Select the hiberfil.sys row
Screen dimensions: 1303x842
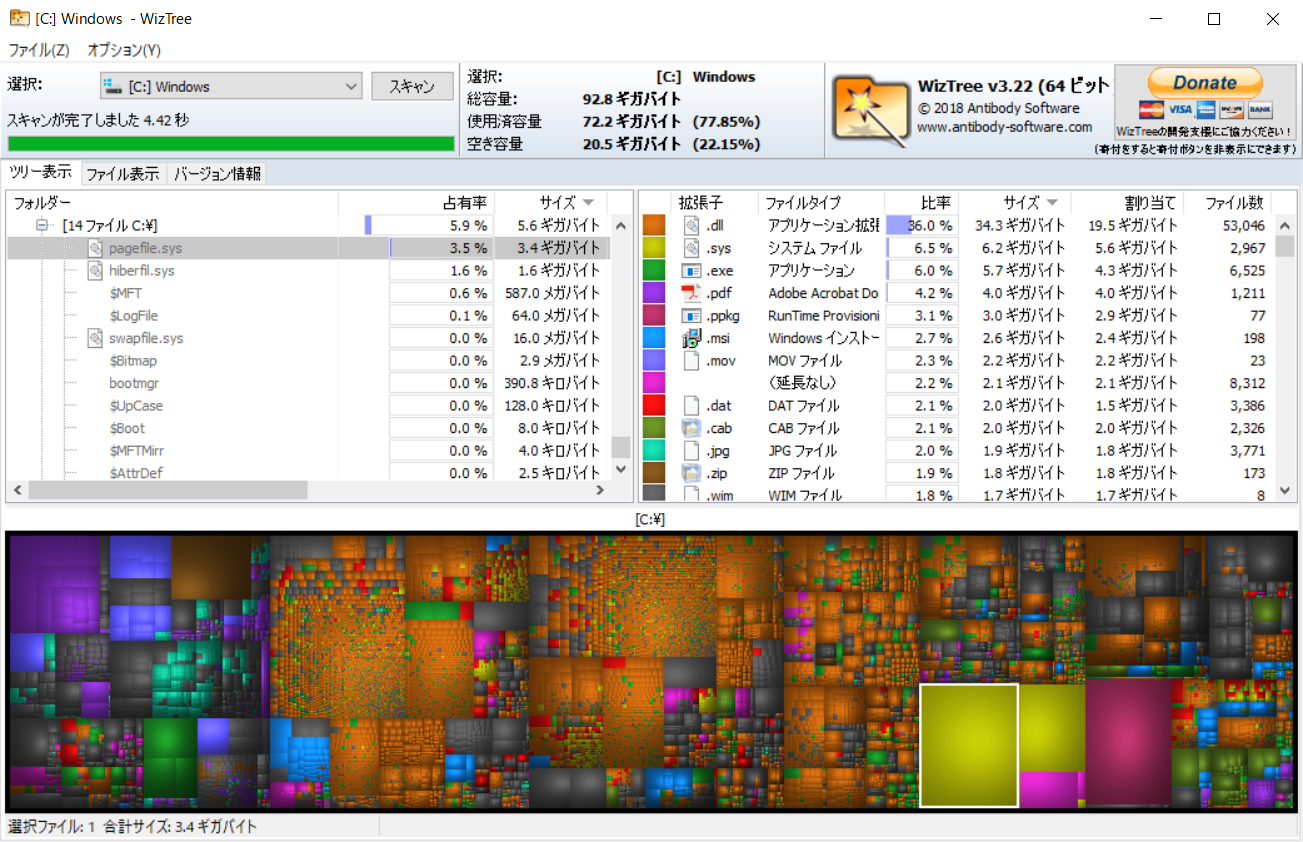click(x=308, y=271)
